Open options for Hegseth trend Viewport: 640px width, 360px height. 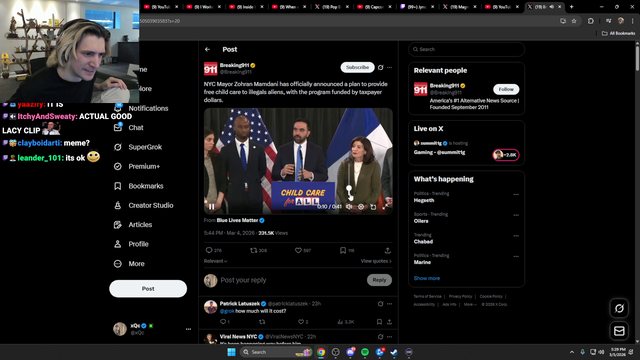(x=516, y=195)
